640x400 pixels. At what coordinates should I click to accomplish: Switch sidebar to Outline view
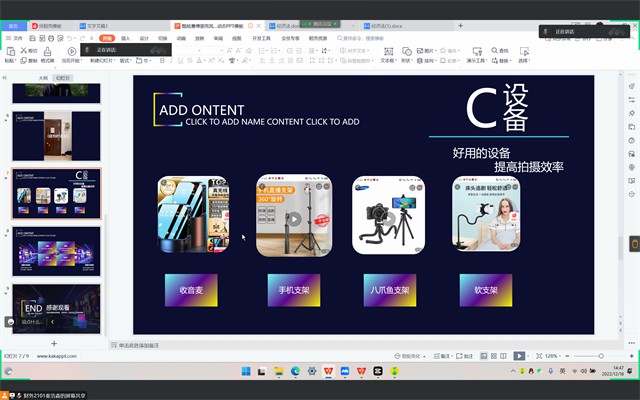pyautogui.click(x=43, y=78)
